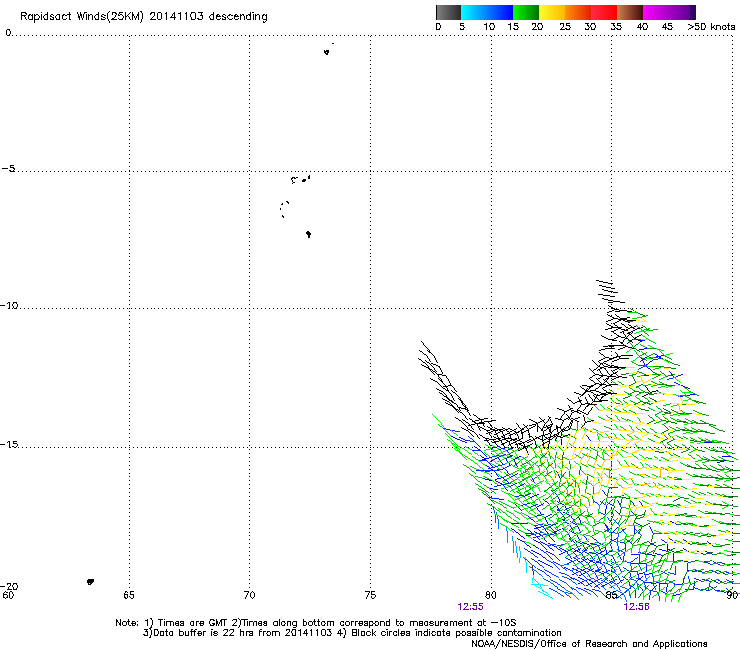
Task: Click the red 30-35 knots legend color
Action: click(x=604, y=12)
